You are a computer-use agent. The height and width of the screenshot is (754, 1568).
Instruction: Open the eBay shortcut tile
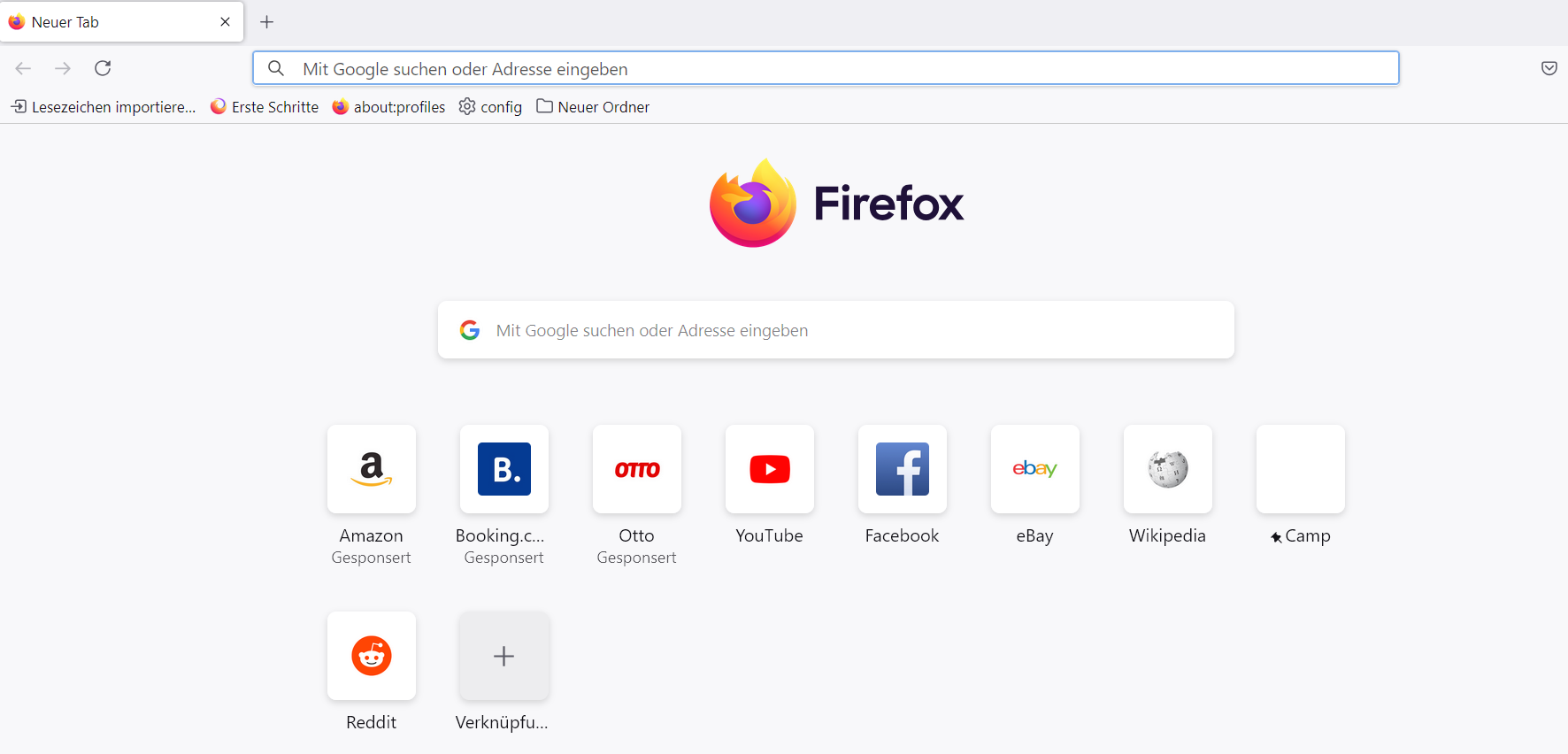pos(1035,469)
